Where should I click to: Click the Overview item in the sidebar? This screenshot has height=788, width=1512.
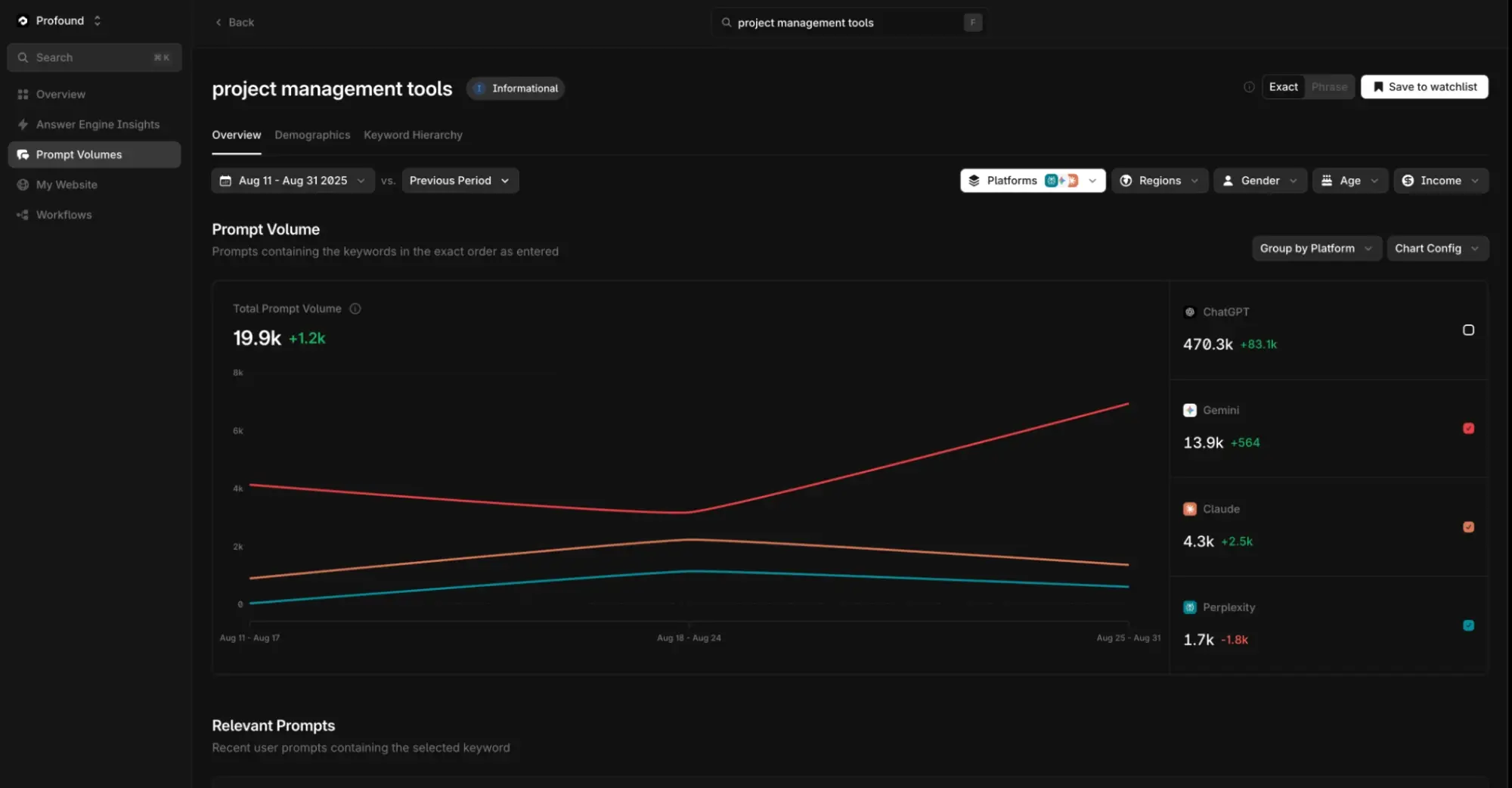[x=94, y=95]
